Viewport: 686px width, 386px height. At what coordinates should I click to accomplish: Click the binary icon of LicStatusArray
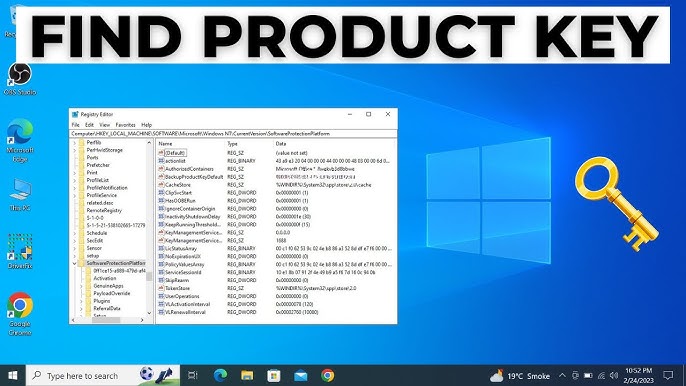point(161,248)
